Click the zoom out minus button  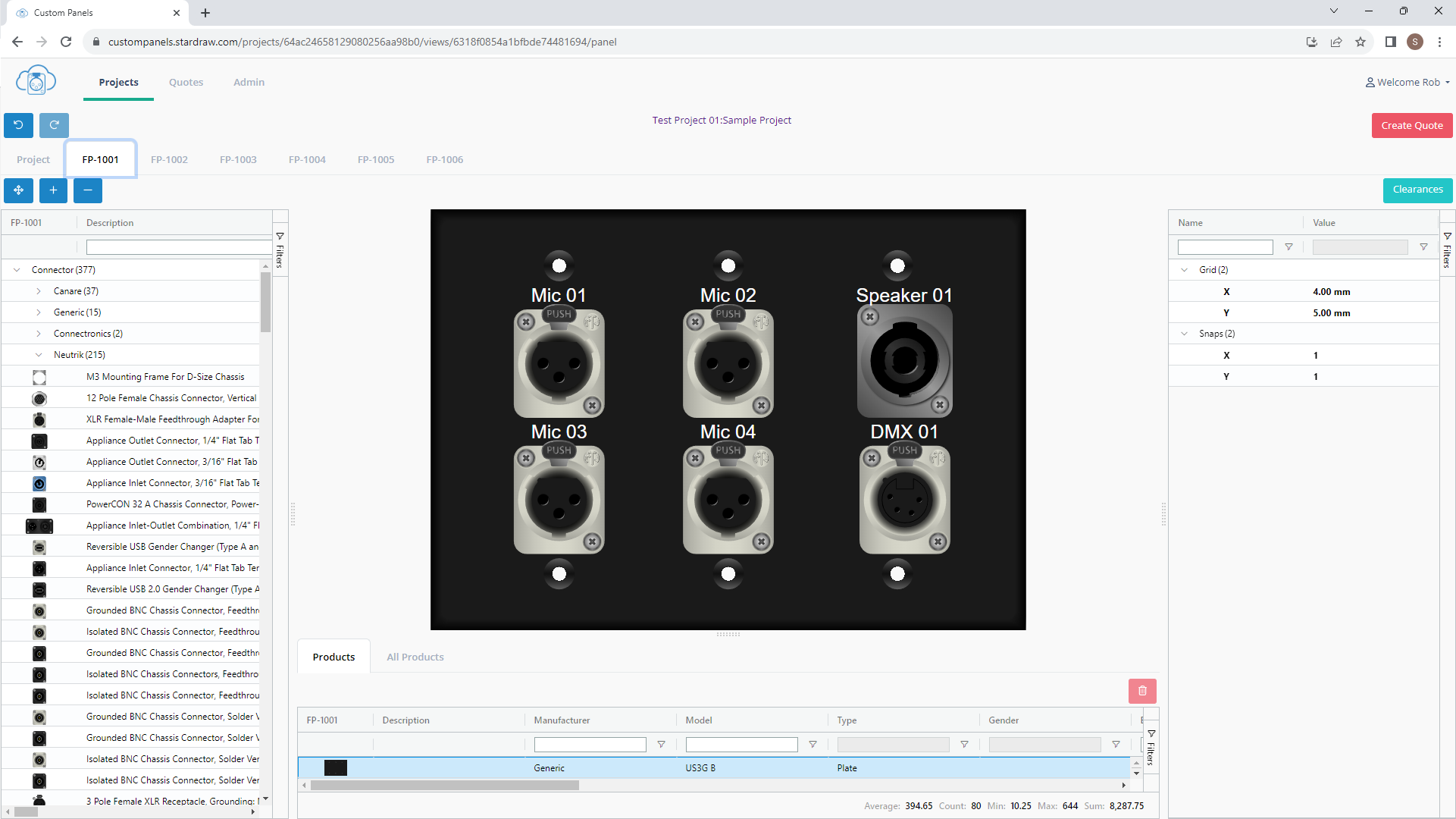point(88,190)
